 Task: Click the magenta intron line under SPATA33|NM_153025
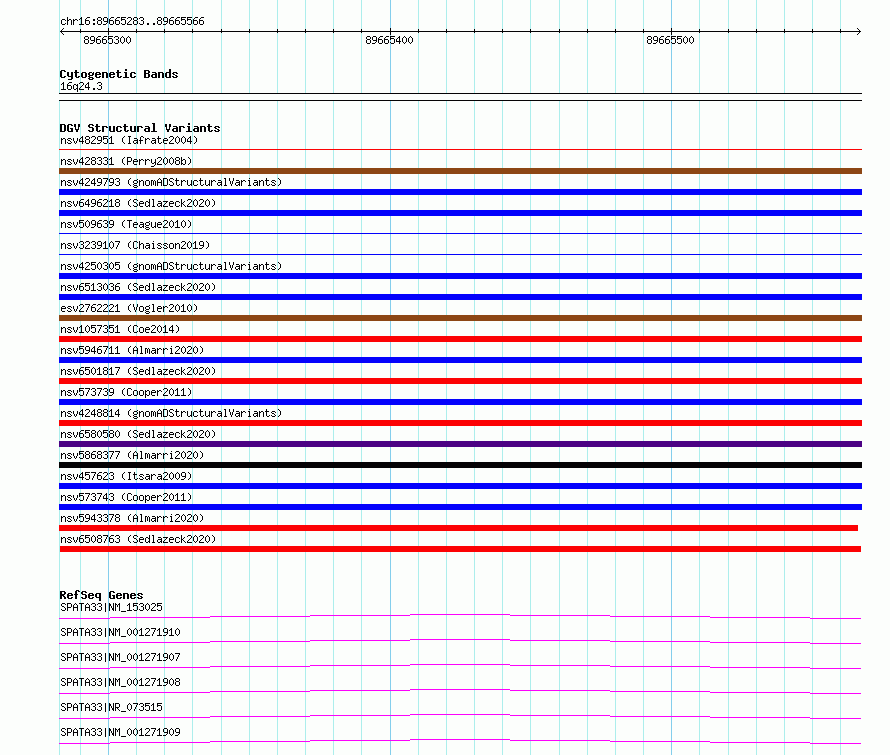460,616
